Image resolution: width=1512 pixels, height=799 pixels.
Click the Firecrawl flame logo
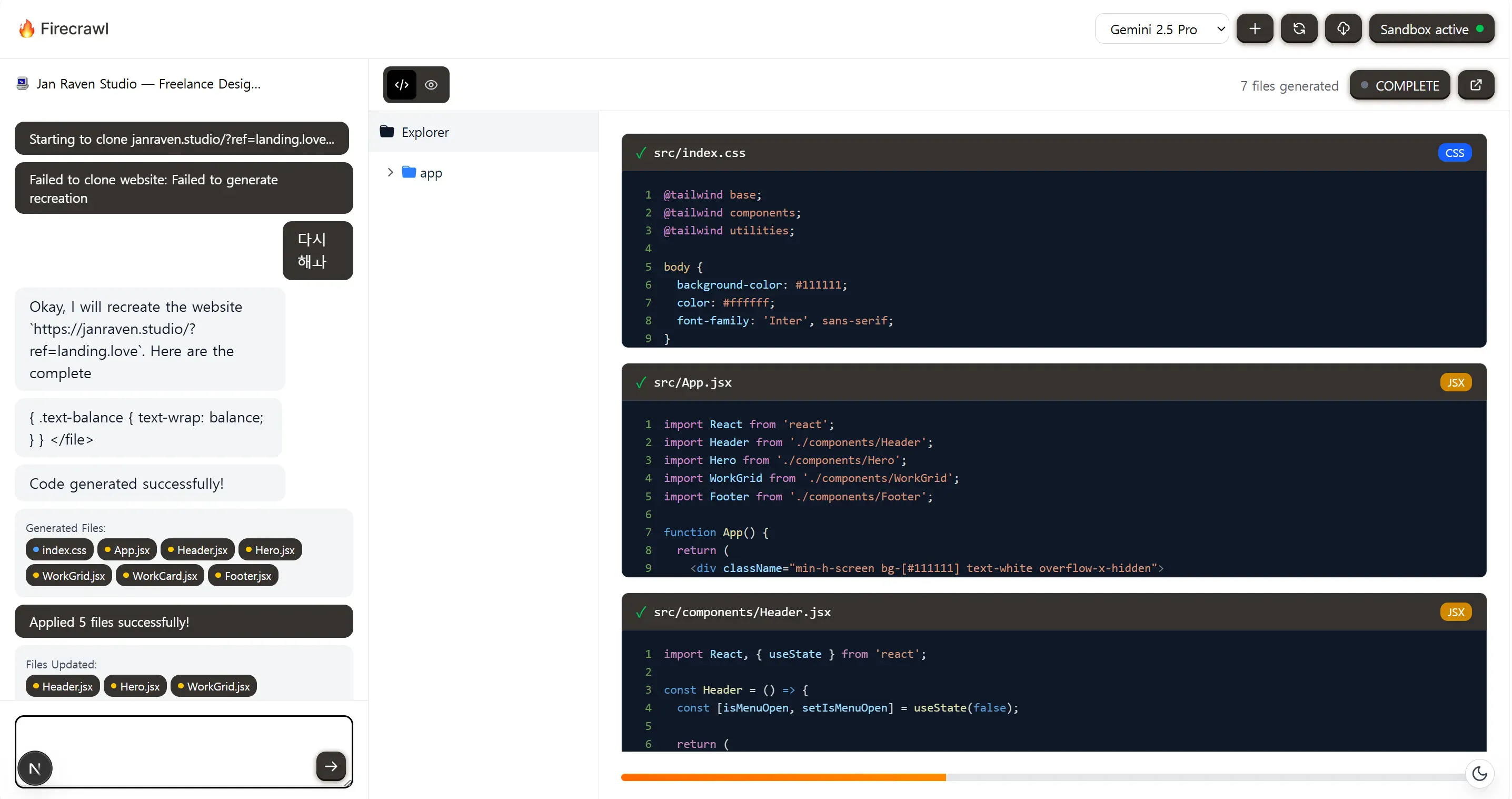tap(26, 29)
